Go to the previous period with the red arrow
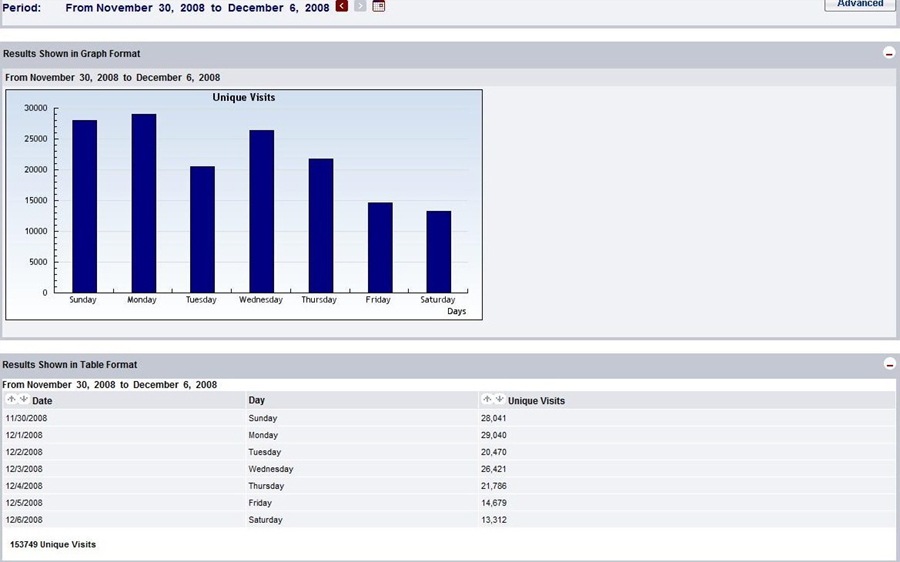900x562 pixels. click(x=342, y=6)
